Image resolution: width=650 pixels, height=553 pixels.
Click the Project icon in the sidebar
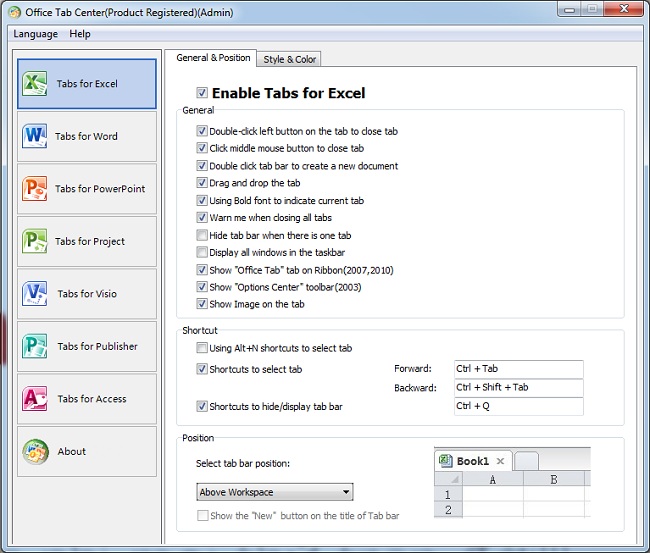34,241
